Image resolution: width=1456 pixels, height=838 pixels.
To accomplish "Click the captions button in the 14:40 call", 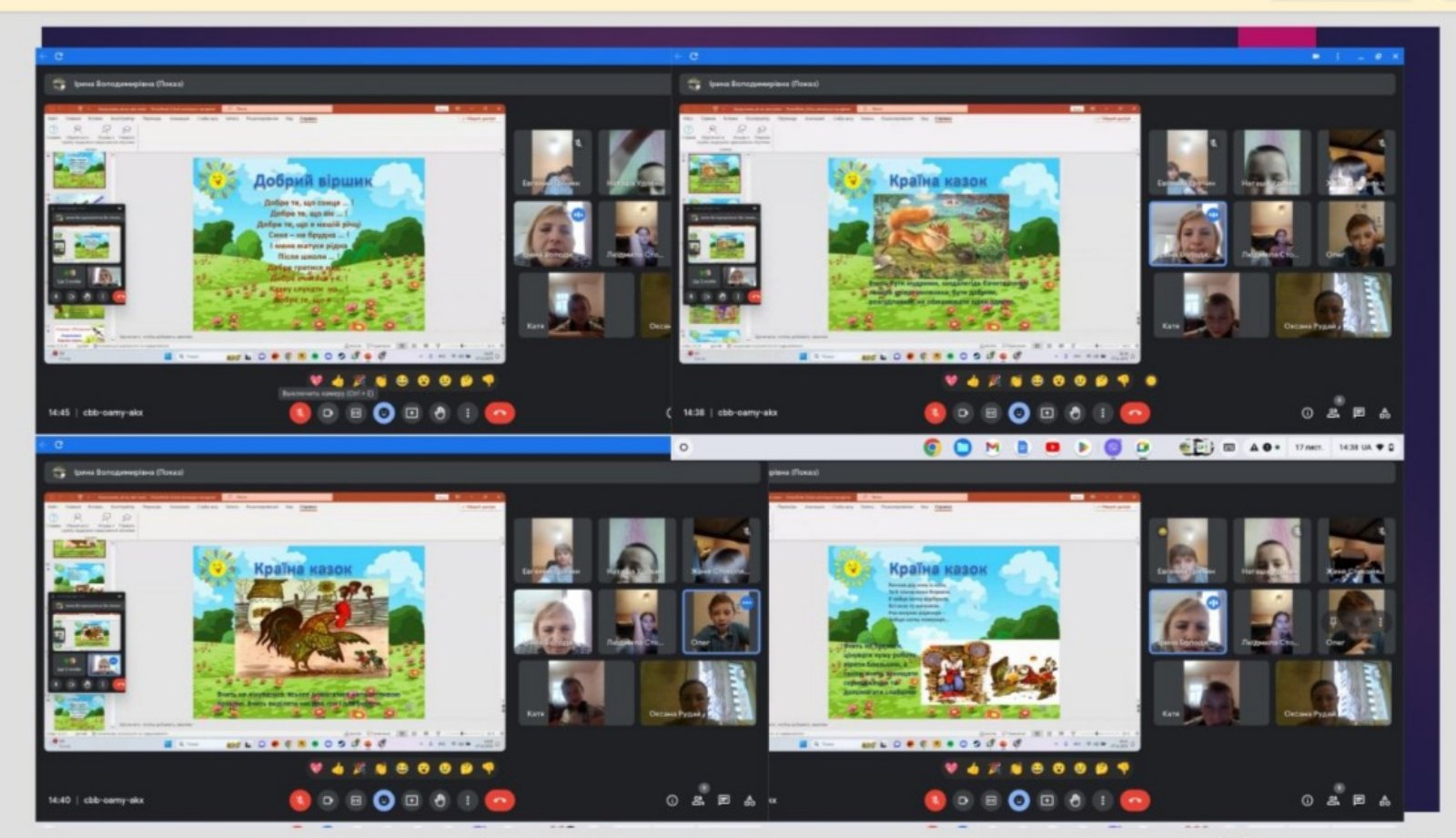I will click(356, 801).
